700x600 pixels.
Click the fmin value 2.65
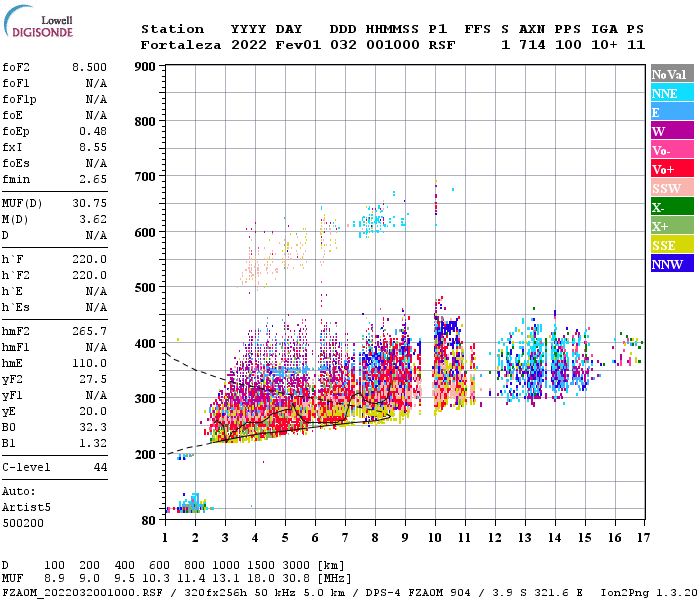click(93, 179)
